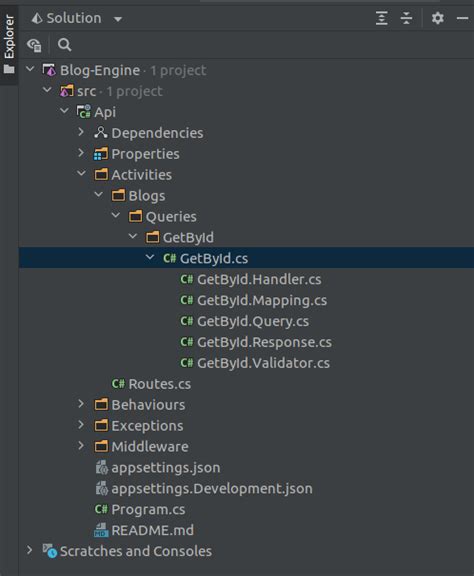474x576 pixels.
Task: Click the Collapse All toolbar icon
Action: [406, 18]
